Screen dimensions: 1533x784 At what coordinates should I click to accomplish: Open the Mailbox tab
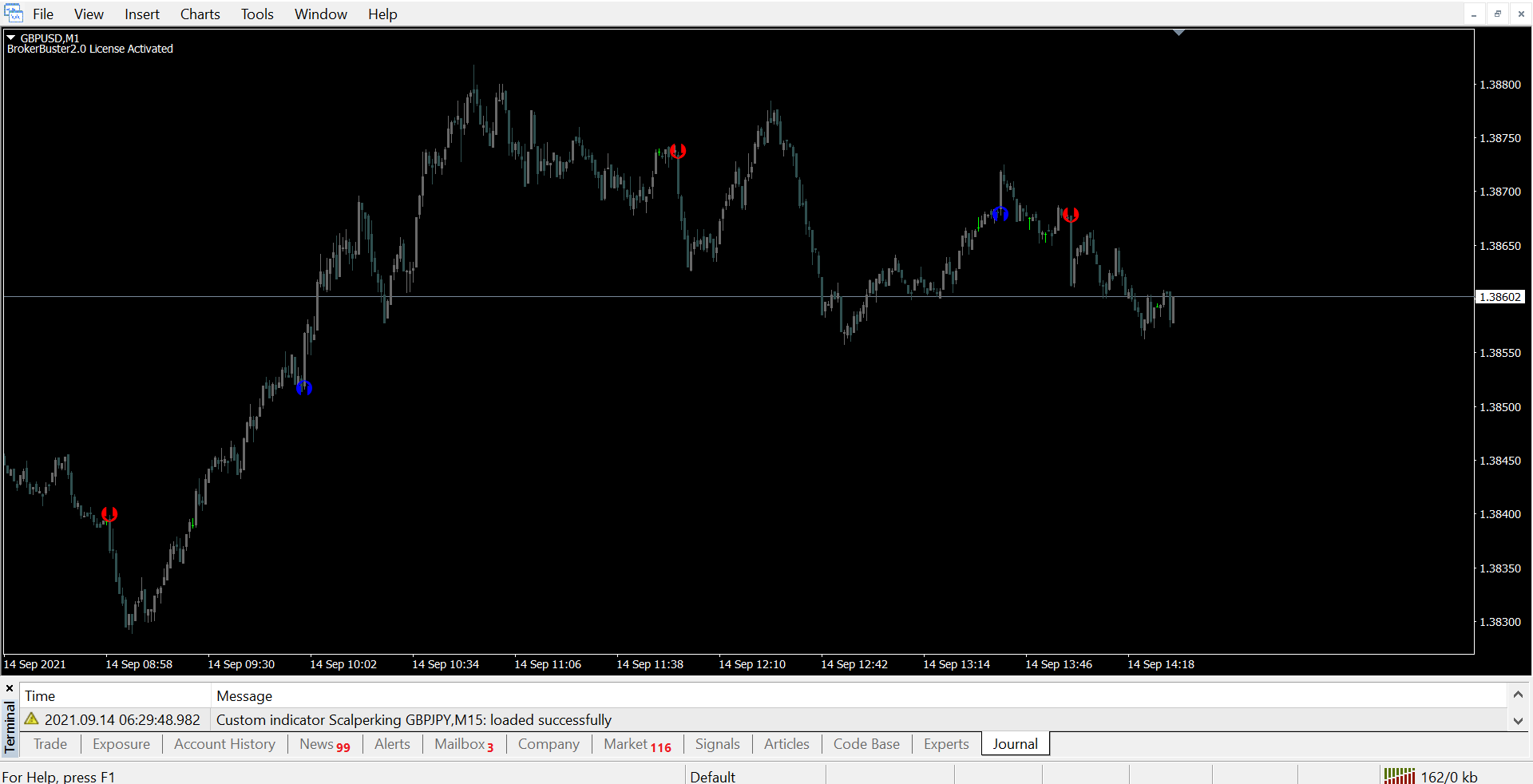click(463, 744)
